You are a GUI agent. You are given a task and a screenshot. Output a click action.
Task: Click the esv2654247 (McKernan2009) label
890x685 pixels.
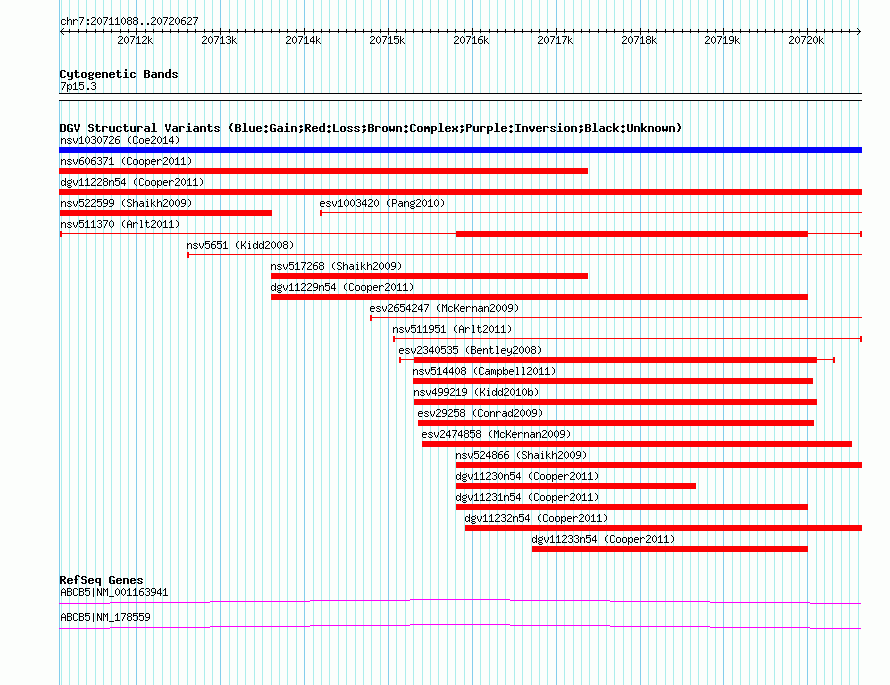tap(444, 308)
